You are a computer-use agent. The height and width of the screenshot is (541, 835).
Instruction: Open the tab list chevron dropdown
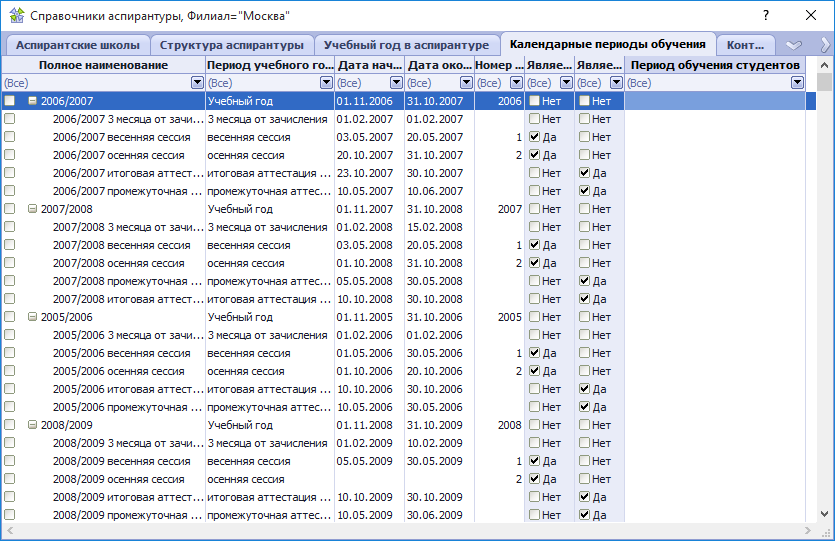pyautogui.click(x=794, y=45)
